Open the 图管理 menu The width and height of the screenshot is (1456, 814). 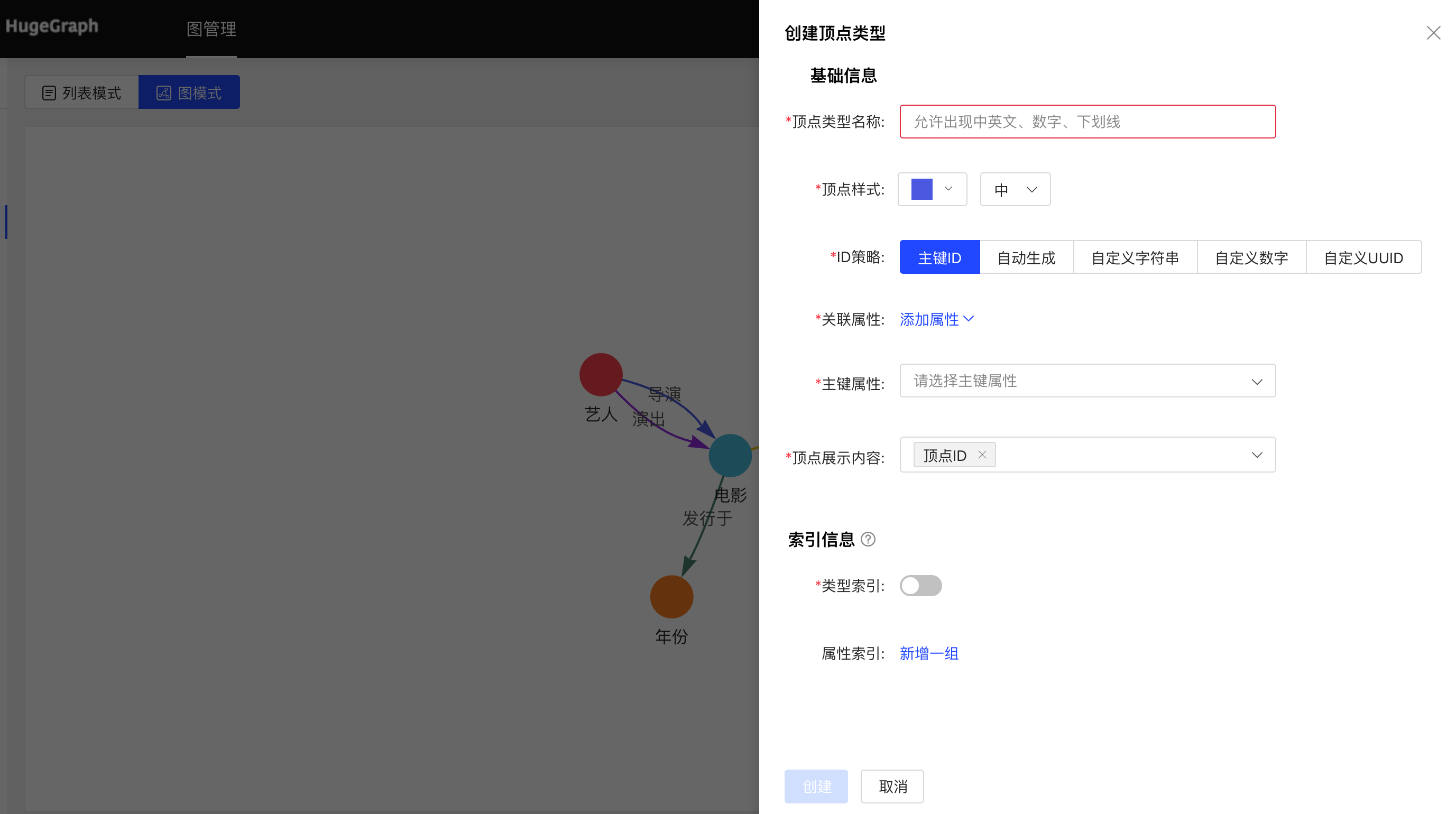coord(211,29)
